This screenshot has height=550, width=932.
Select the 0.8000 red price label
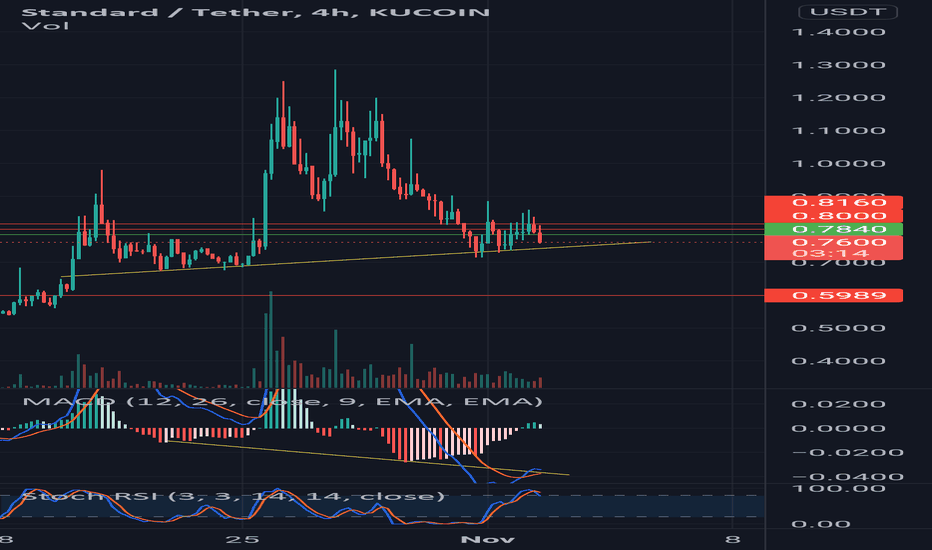(x=833, y=216)
